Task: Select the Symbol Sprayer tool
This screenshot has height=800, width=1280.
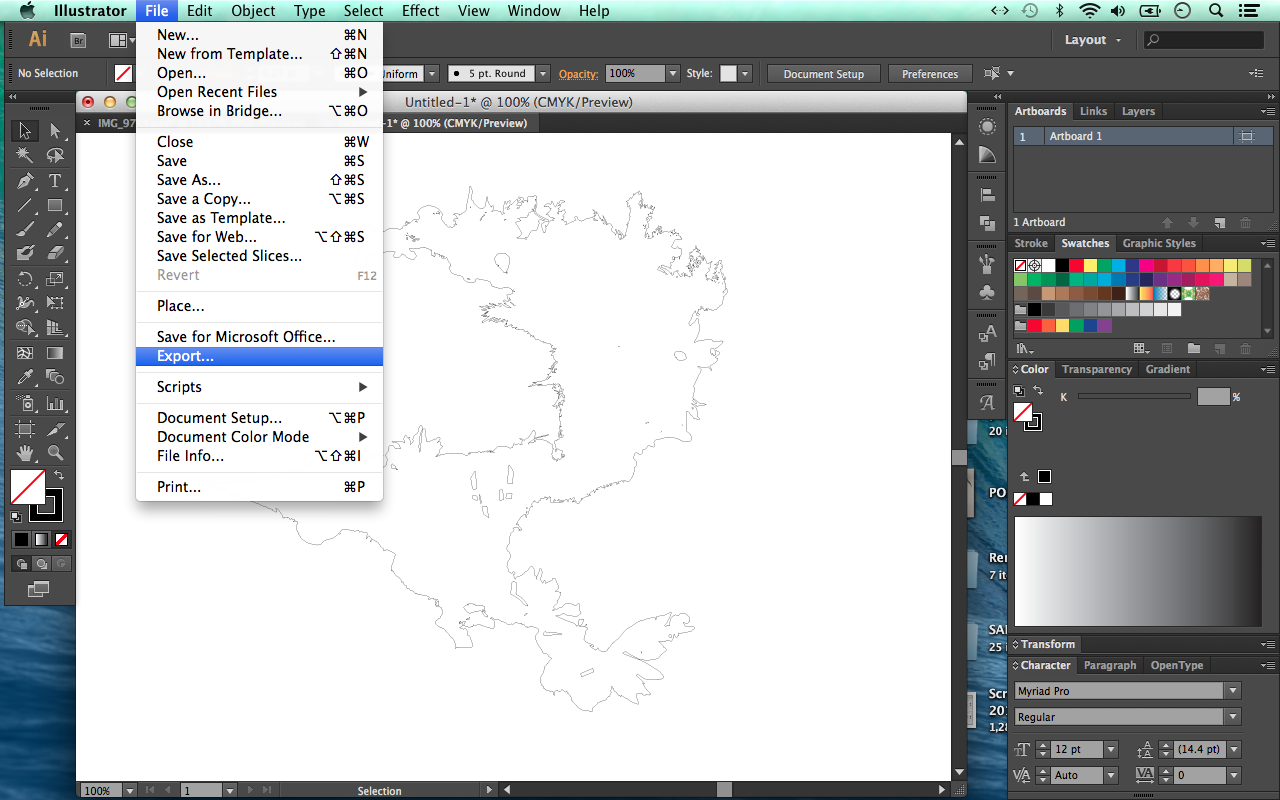Action: pyautogui.click(x=25, y=403)
